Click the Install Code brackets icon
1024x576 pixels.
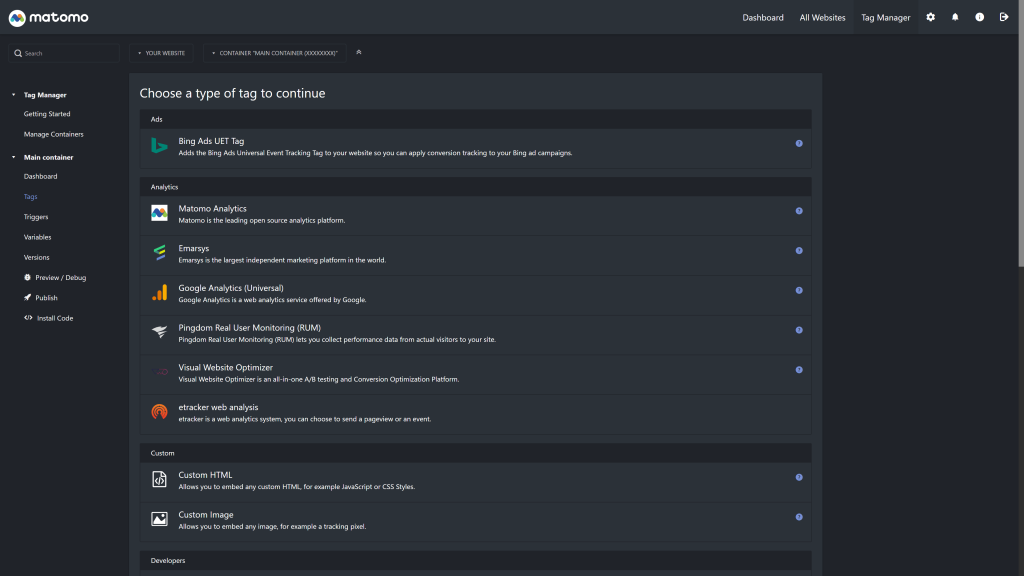[x=28, y=318]
